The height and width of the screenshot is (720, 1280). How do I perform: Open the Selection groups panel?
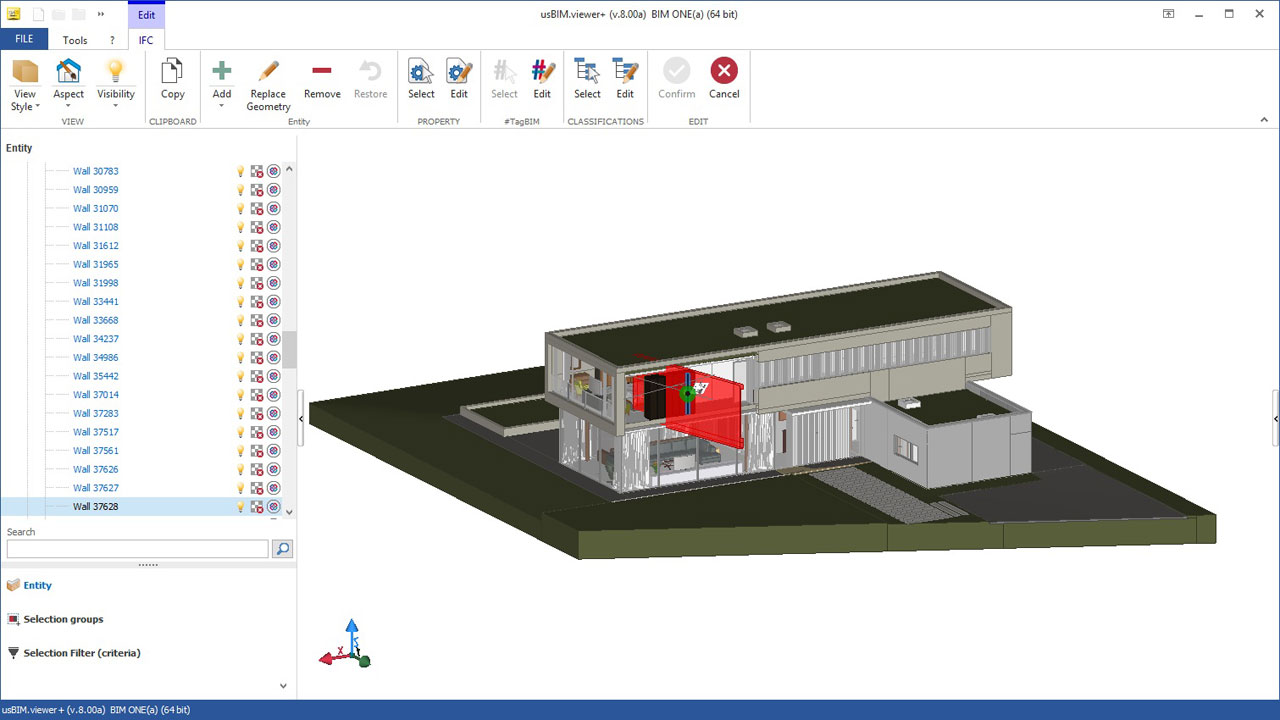[x=63, y=619]
